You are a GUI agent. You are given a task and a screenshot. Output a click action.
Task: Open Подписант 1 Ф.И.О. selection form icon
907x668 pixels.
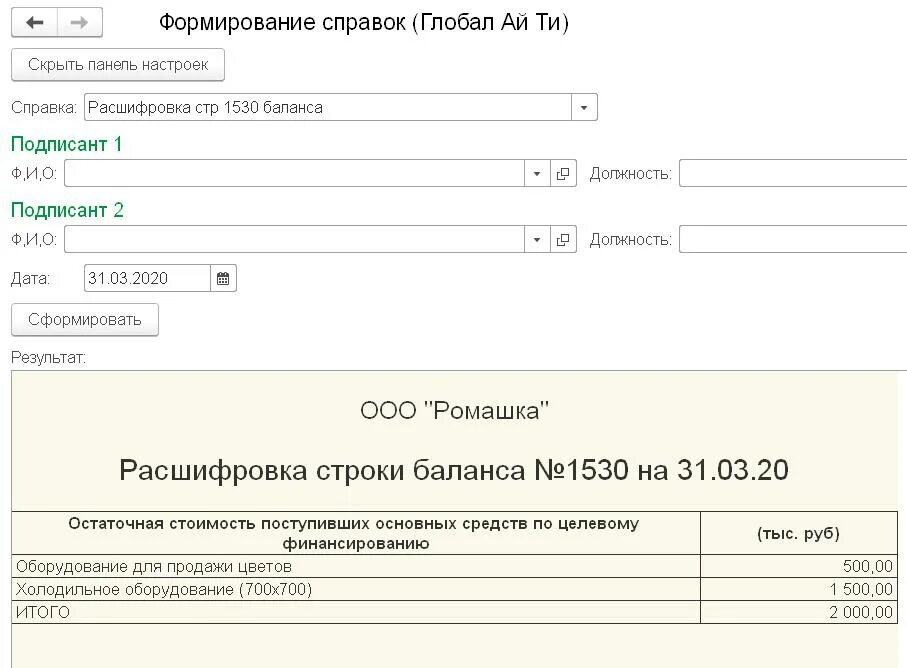[563, 174]
